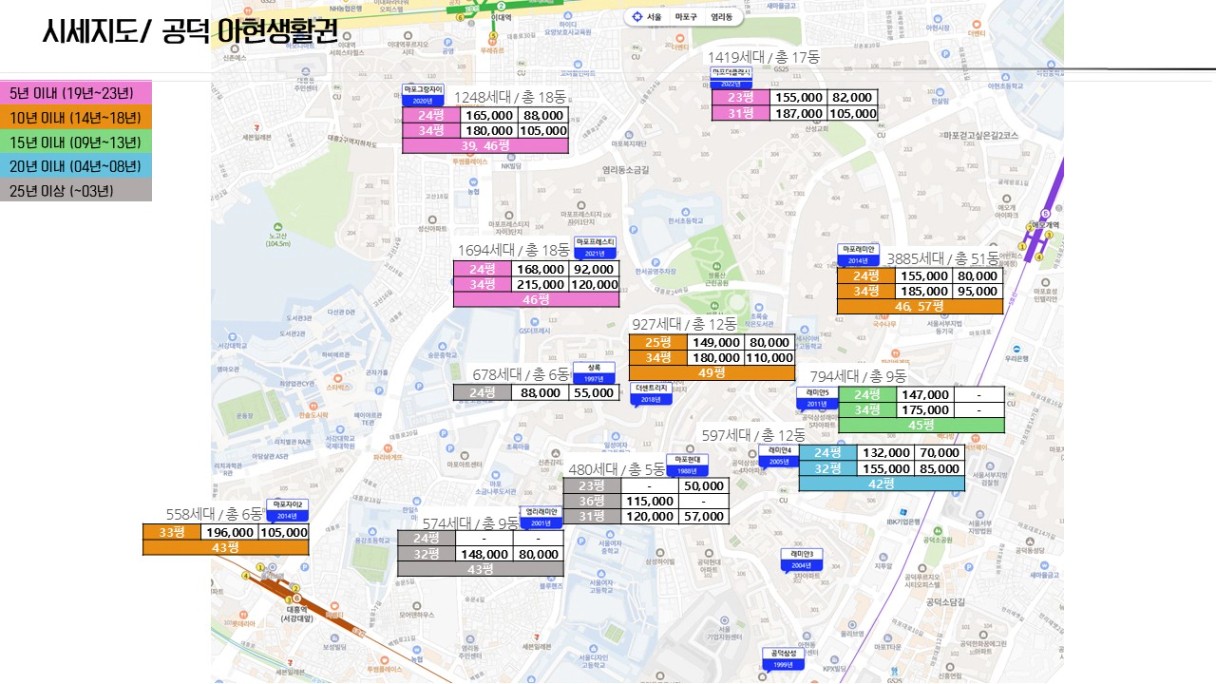
Task: Click the orange 33평 cell
Action: coord(172,532)
